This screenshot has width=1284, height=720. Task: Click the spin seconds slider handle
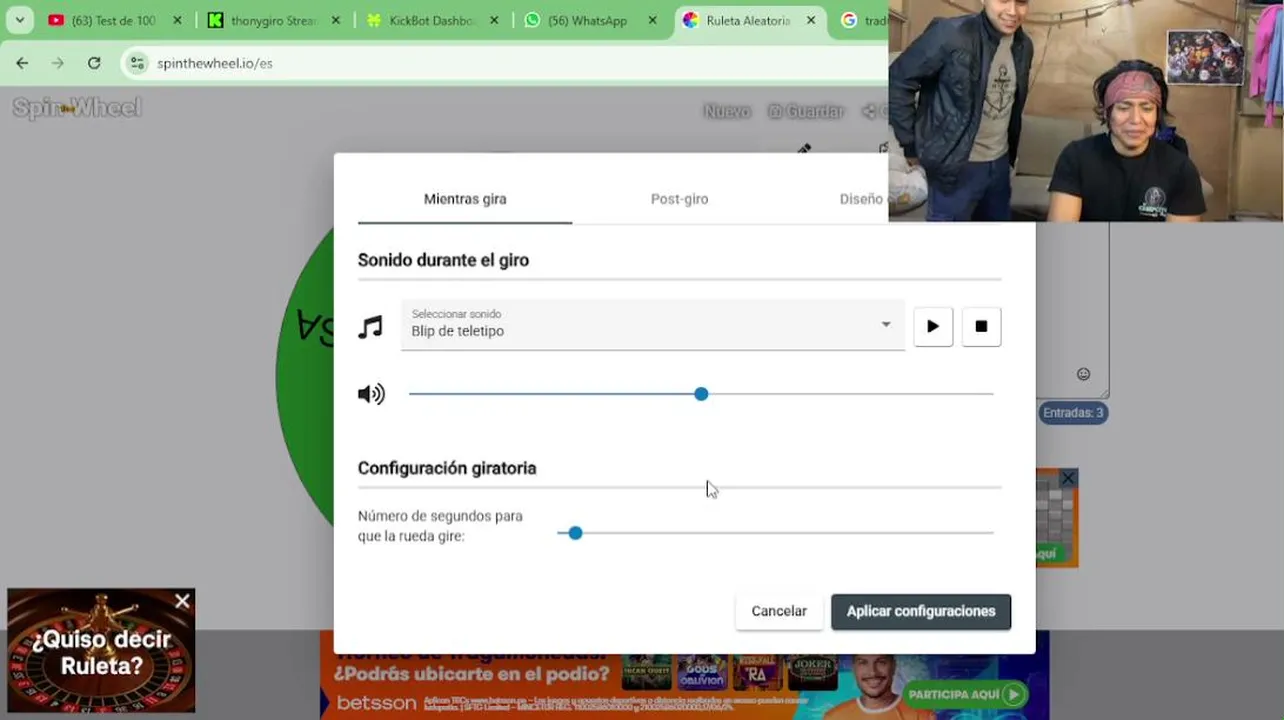coord(575,533)
